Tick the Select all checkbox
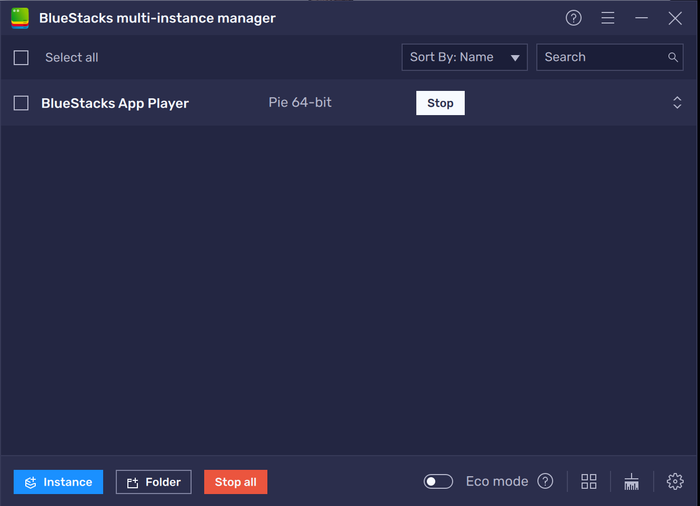Image resolution: width=700 pixels, height=506 pixels. coord(21,58)
